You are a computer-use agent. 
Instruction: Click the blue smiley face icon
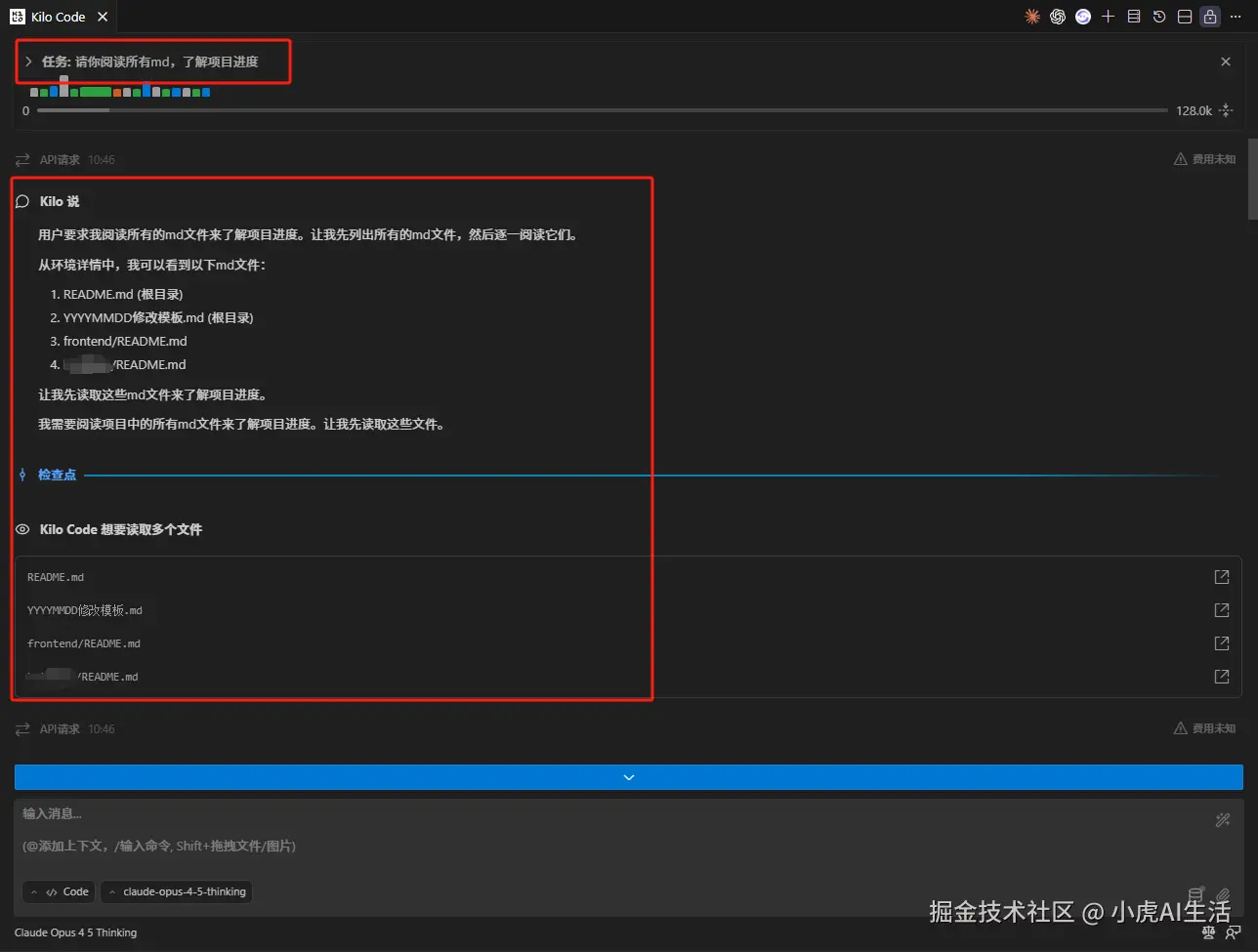pos(1082,17)
